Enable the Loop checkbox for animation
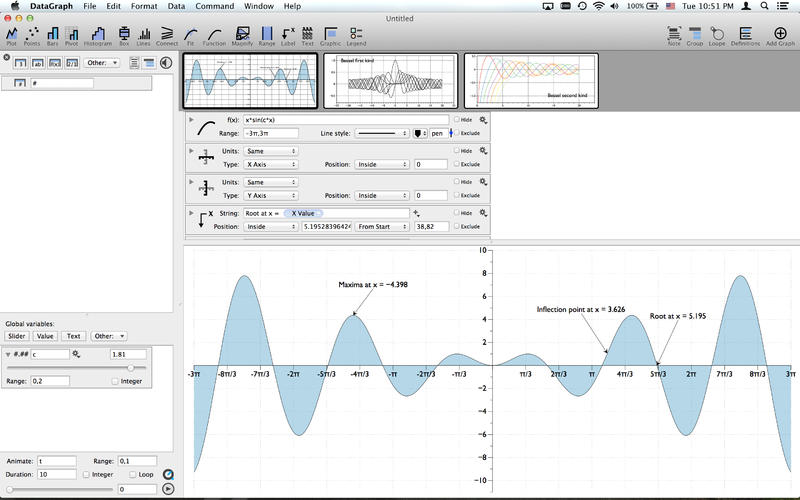Image resolution: width=800 pixels, height=500 pixels. tap(135, 474)
